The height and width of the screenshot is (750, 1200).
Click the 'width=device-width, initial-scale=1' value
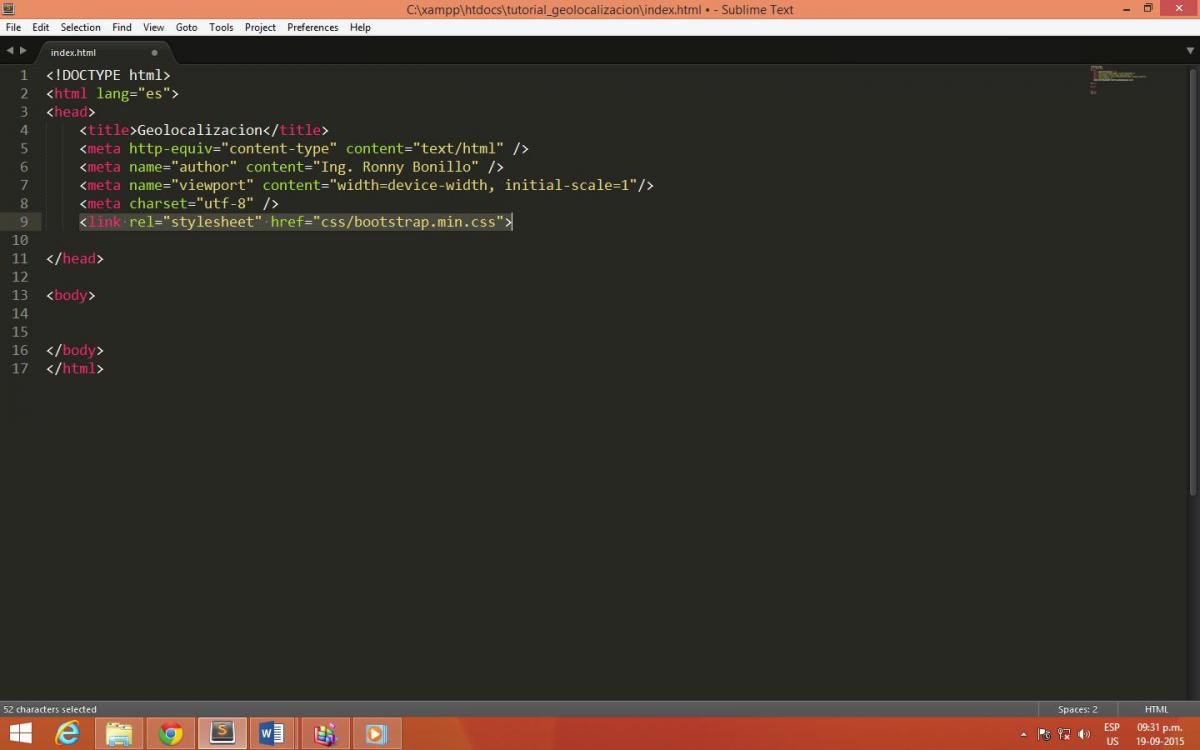(x=483, y=185)
